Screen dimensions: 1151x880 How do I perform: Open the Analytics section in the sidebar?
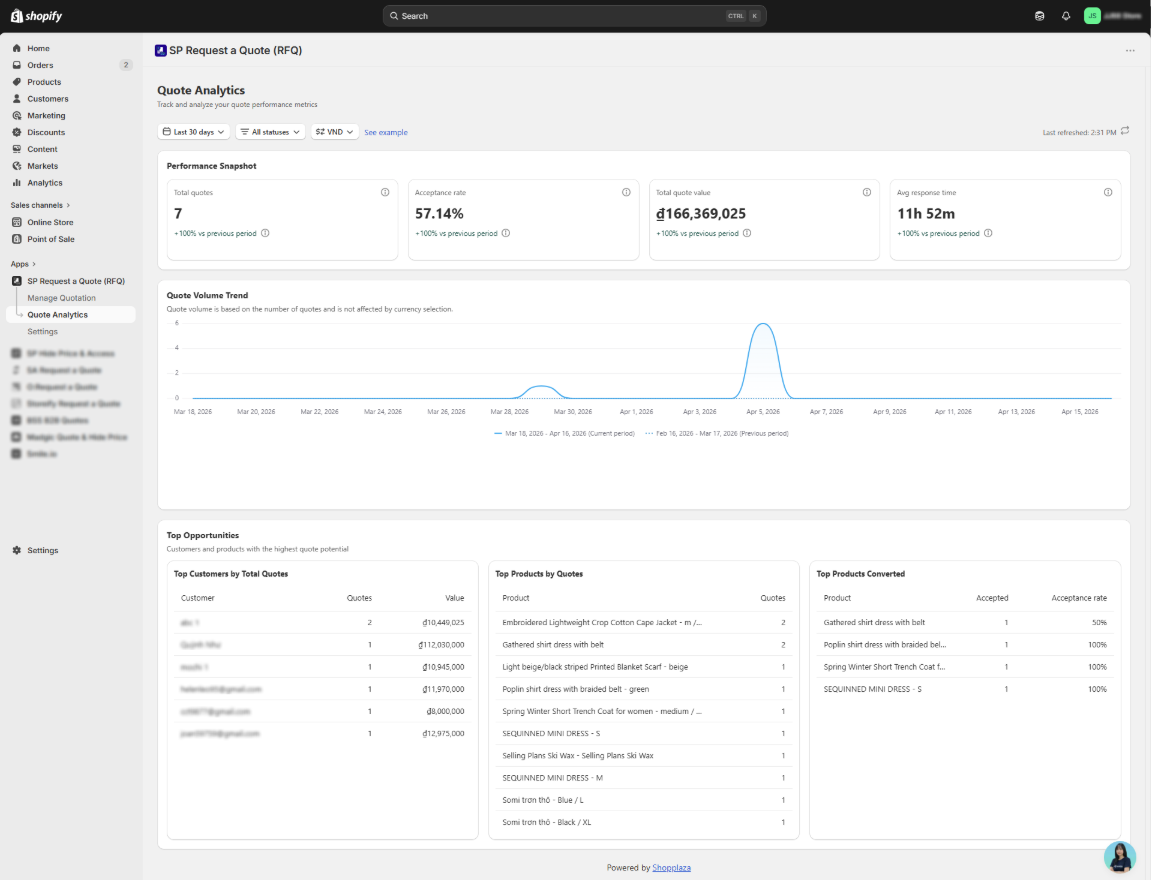[42, 183]
